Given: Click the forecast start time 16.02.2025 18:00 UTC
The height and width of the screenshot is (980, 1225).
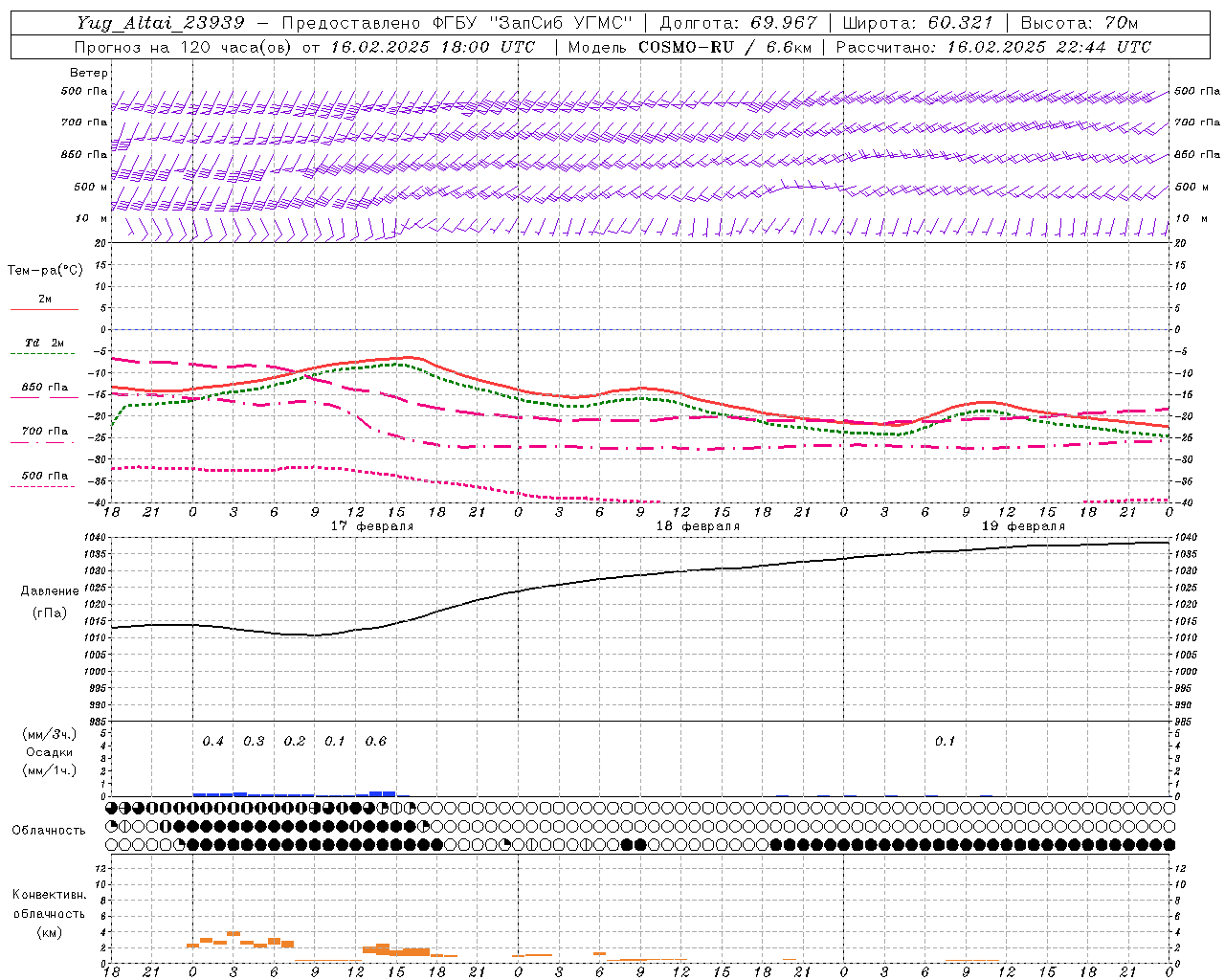Looking at the screenshot, I should pyautogui.click(x=433, y=47).
